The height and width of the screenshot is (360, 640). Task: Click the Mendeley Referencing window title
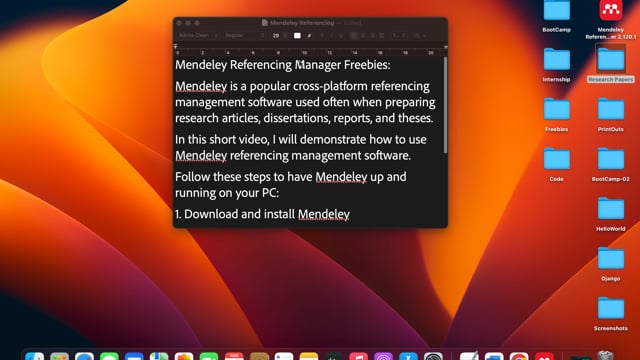pos(302,23)
